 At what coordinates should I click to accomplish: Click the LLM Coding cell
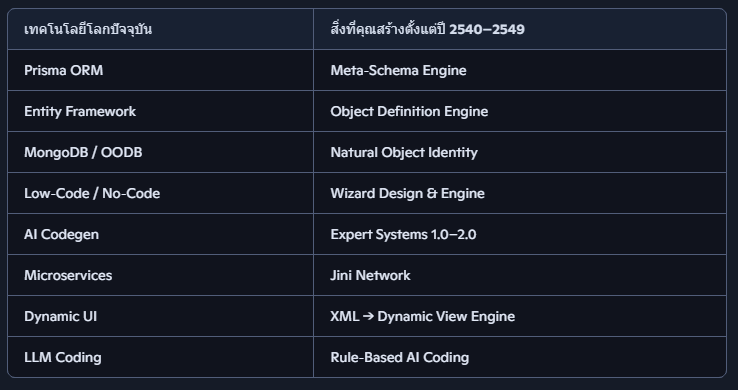tap(160, 357)
